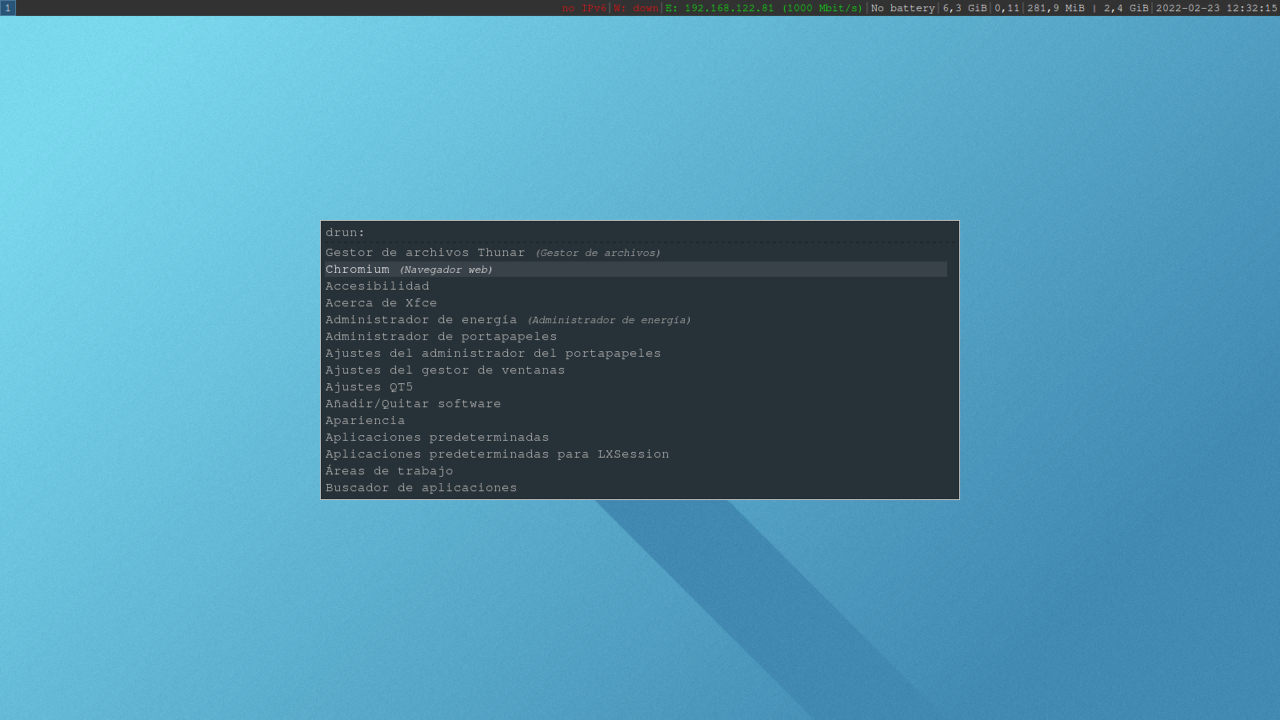Viewport: 1280px width, 720px height.
Task: Launch Chromium from the list
Action: click(x=635, y=270)
